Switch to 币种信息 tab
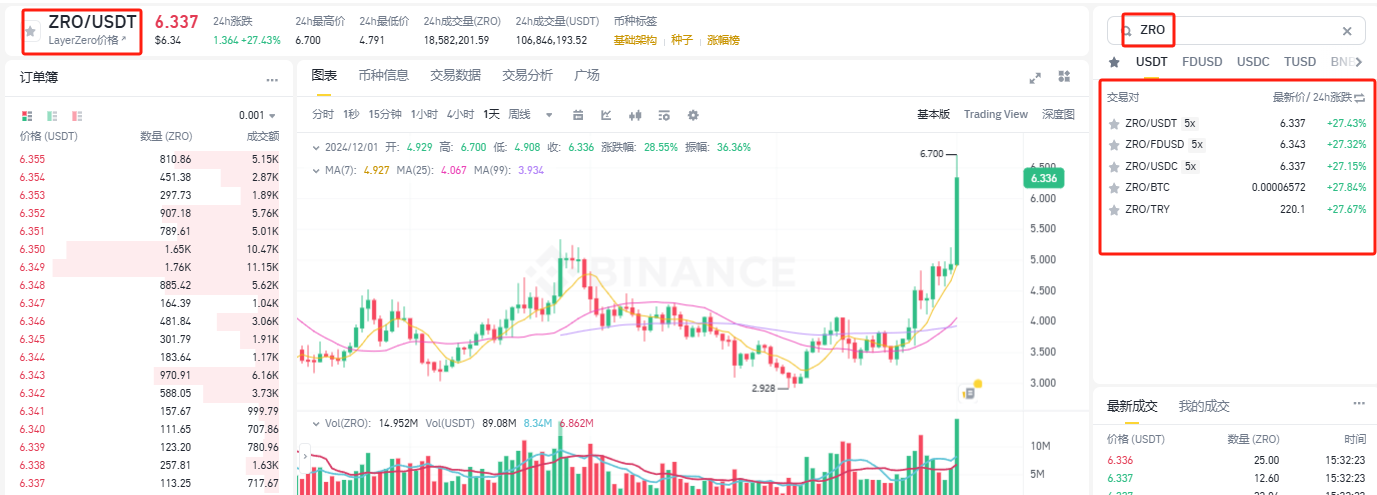Screen dimensions: 1377x495 tap(383, 75)
